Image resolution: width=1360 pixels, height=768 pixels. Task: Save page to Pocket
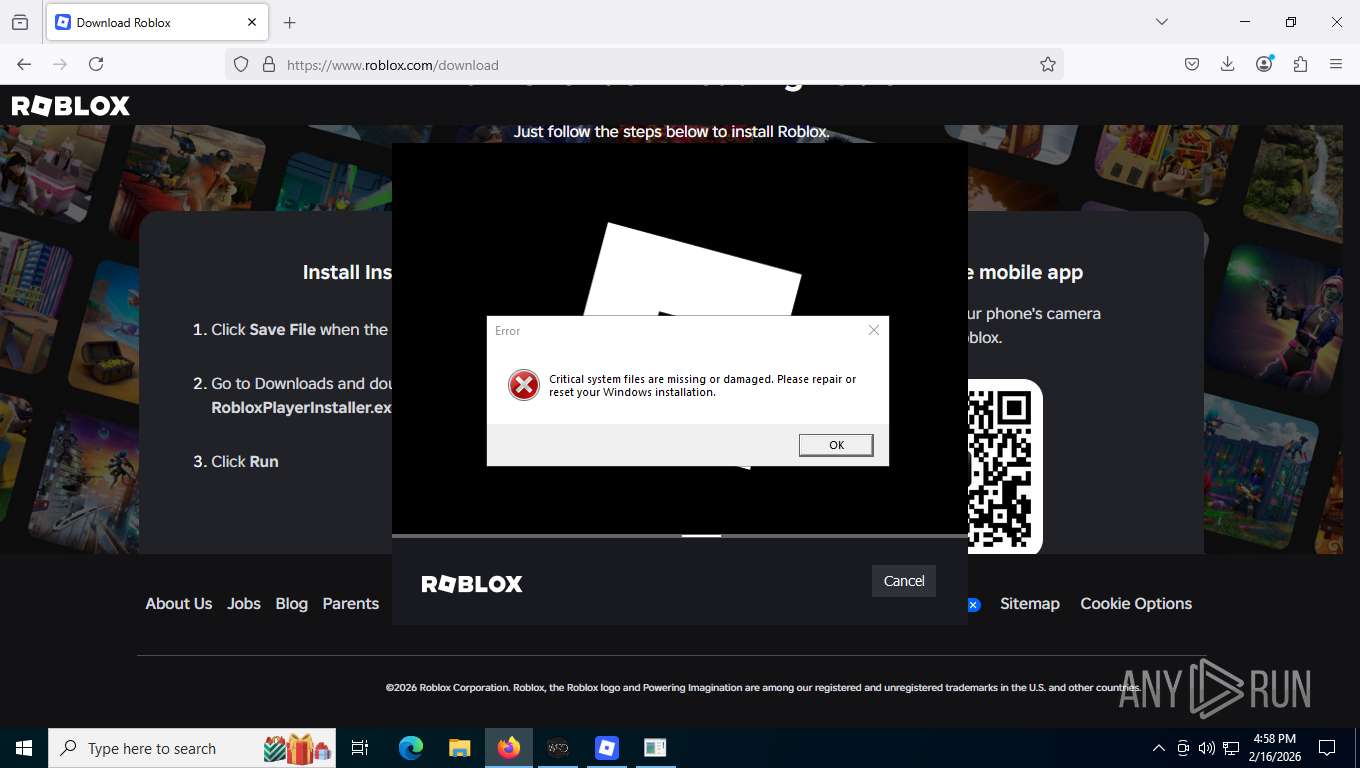coord(1192,64)
